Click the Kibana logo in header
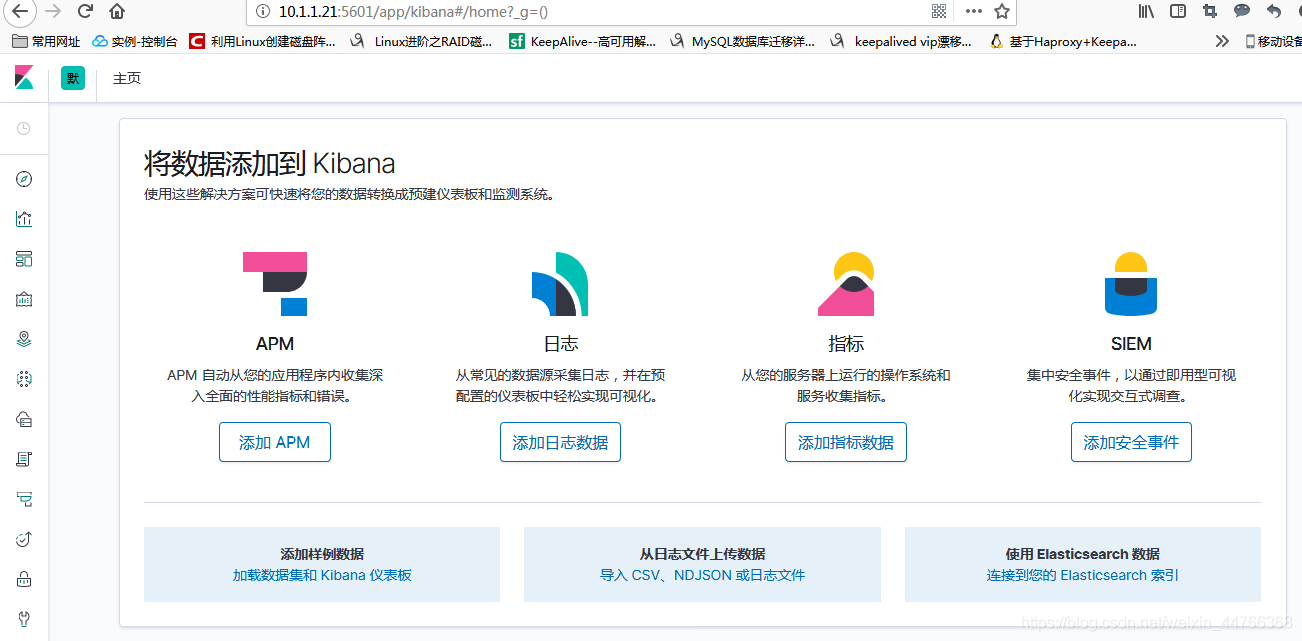The height and width of the screenshot is (641, 1302). (24, 78)
